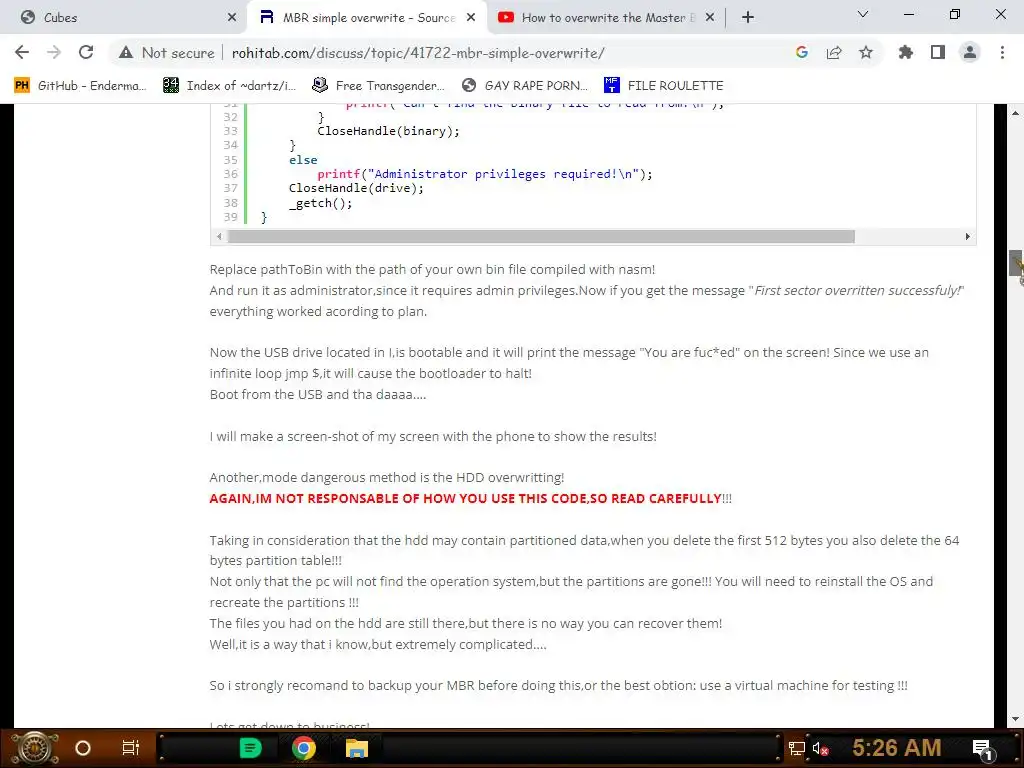
Task: Click the page scroll-up arrow
Action: coord(1016,113)
